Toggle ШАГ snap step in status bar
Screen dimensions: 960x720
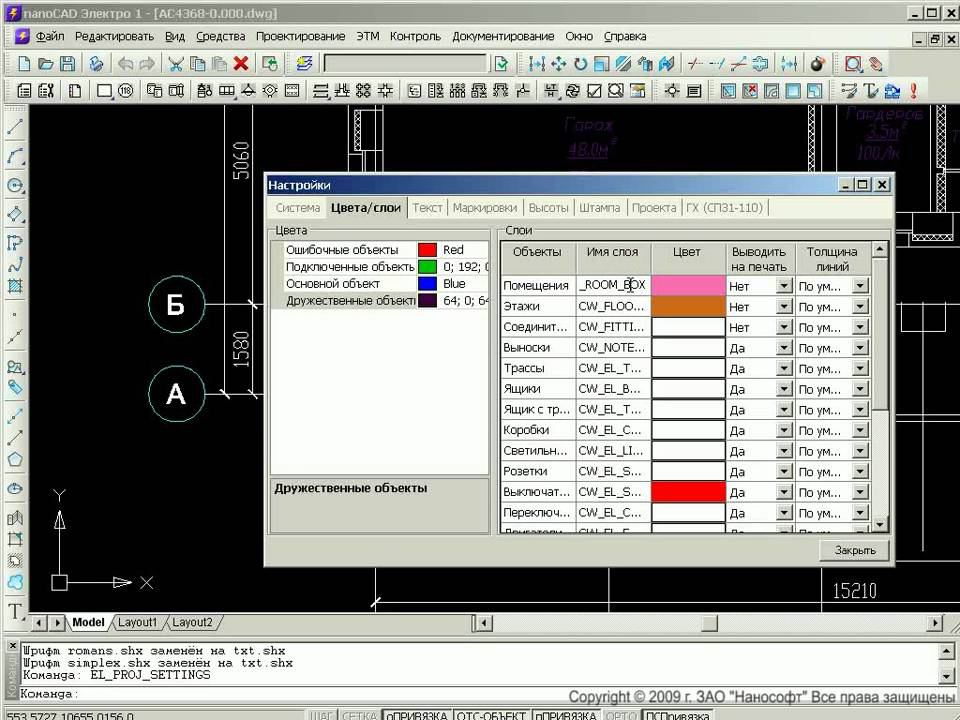pyautogui.click(x=320, y=715)
